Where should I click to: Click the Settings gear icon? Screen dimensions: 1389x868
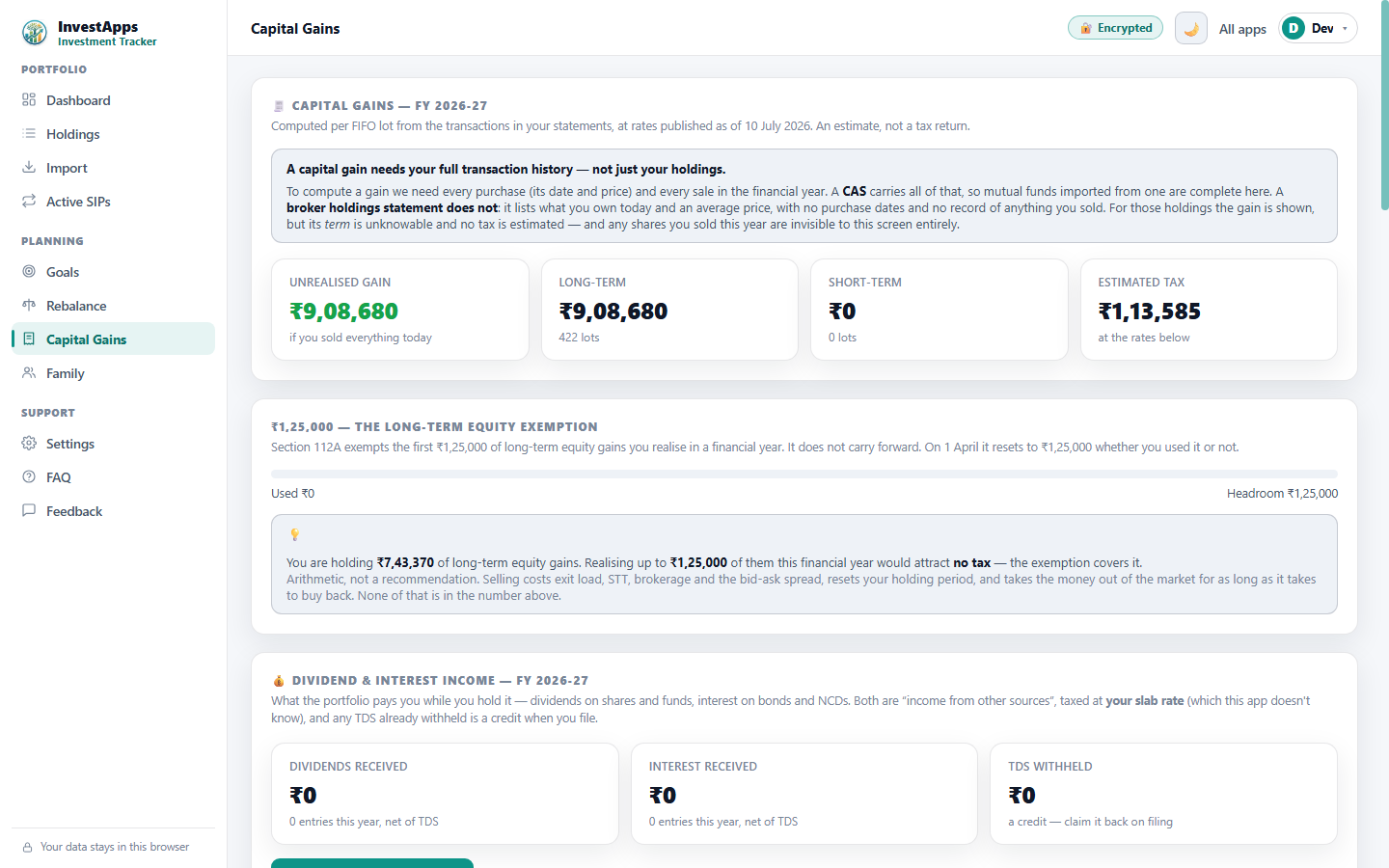29,443
